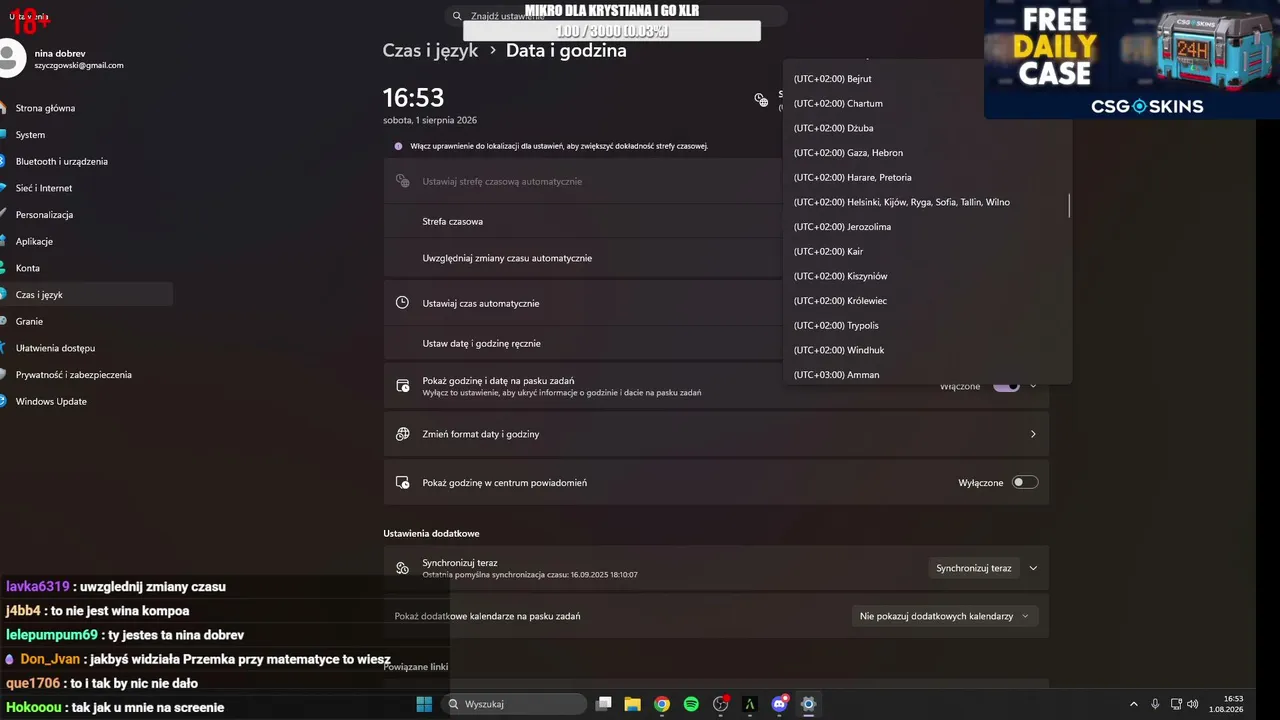The image size is (1280, 720).
Task: Open the Windows Start menu
Action: point(424,704)
